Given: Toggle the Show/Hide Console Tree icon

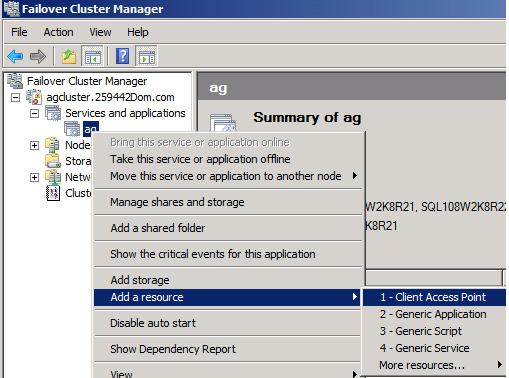Looking at the screenshot, I should pos(92,56).
